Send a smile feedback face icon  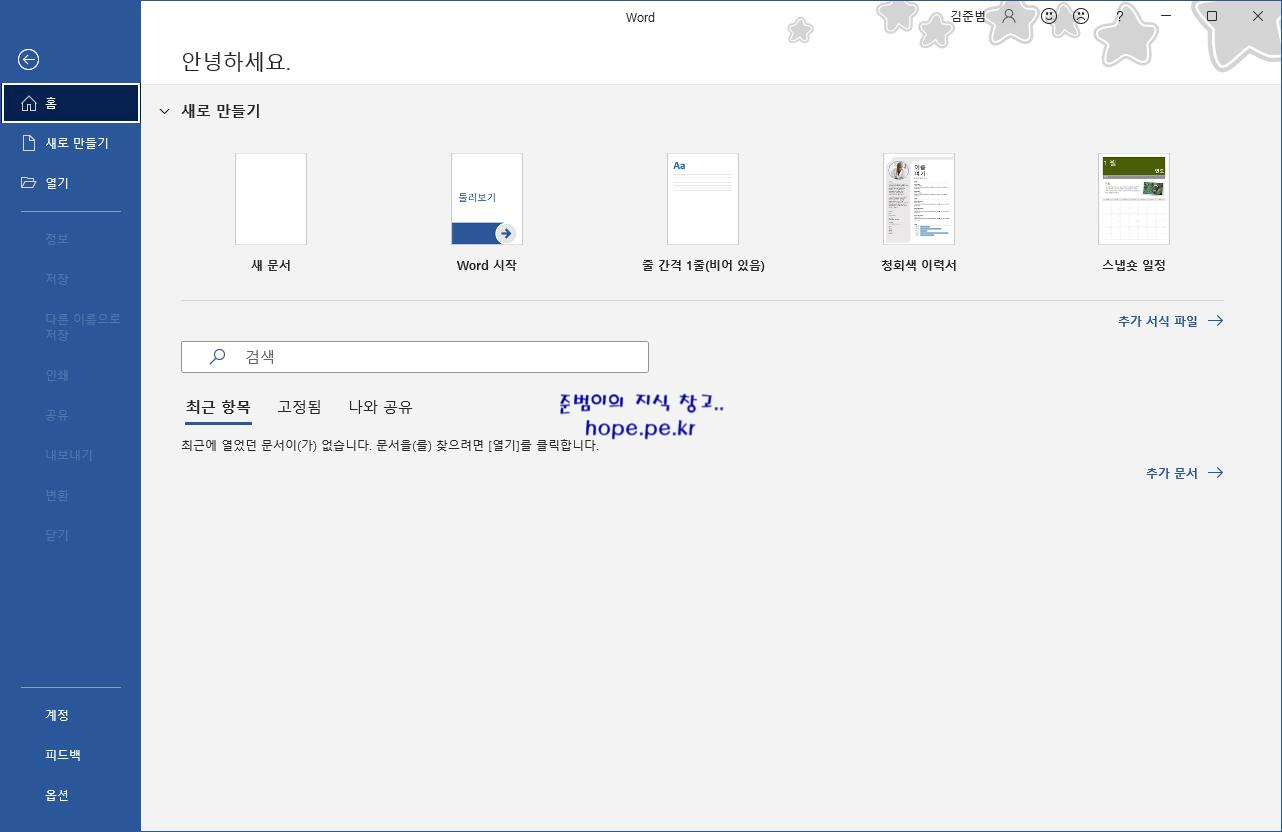(1049, 16)
